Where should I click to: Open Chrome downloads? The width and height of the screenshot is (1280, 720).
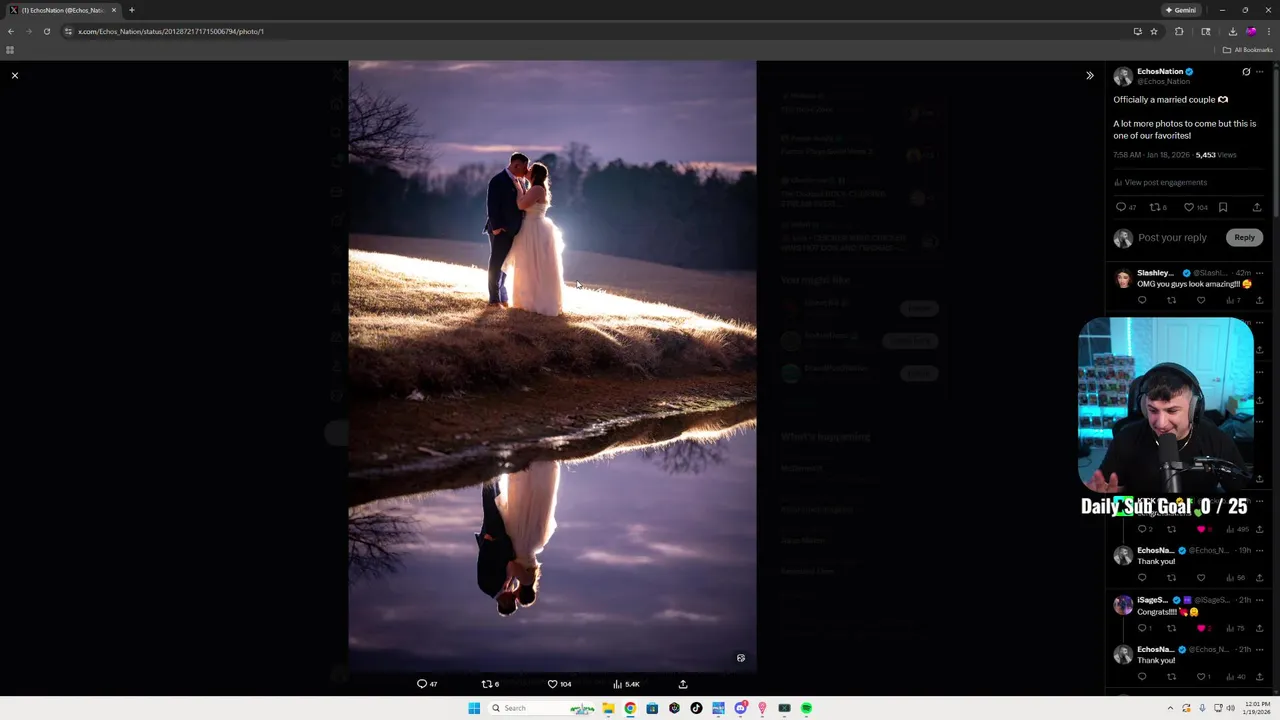[1232, 31]
